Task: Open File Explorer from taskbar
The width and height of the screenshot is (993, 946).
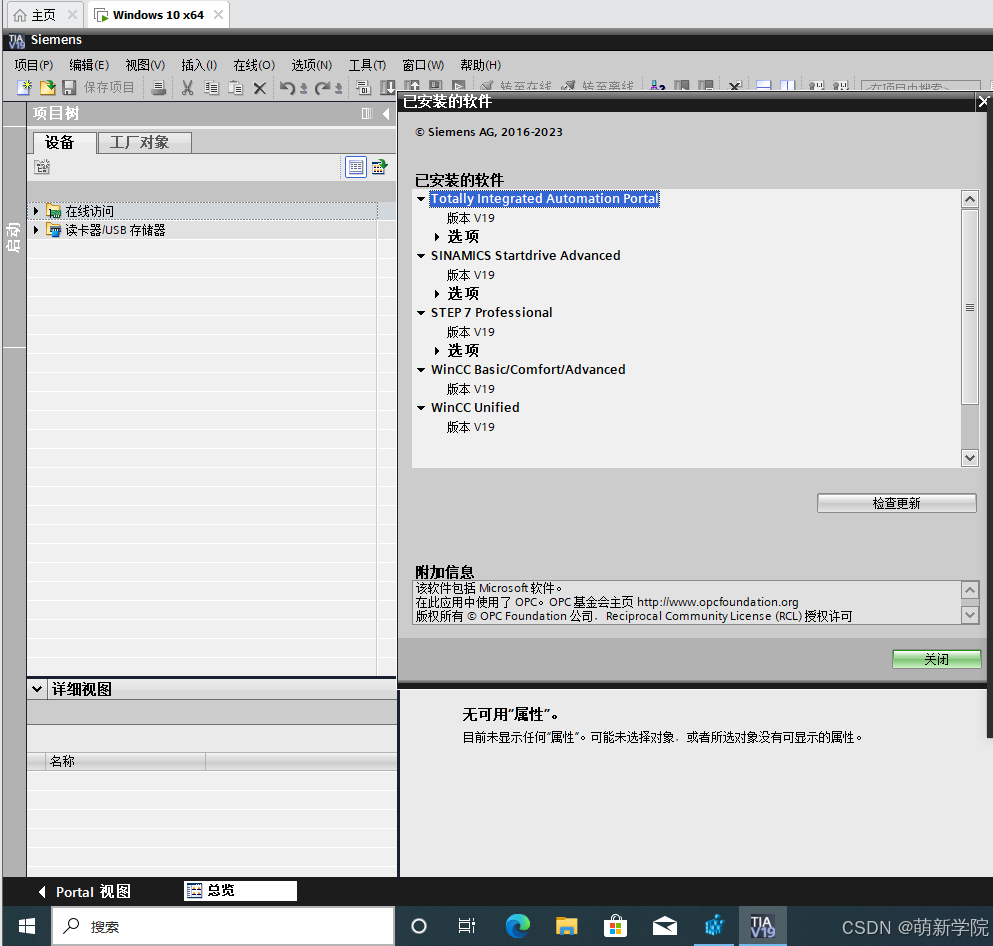Action: pos(566,926)
